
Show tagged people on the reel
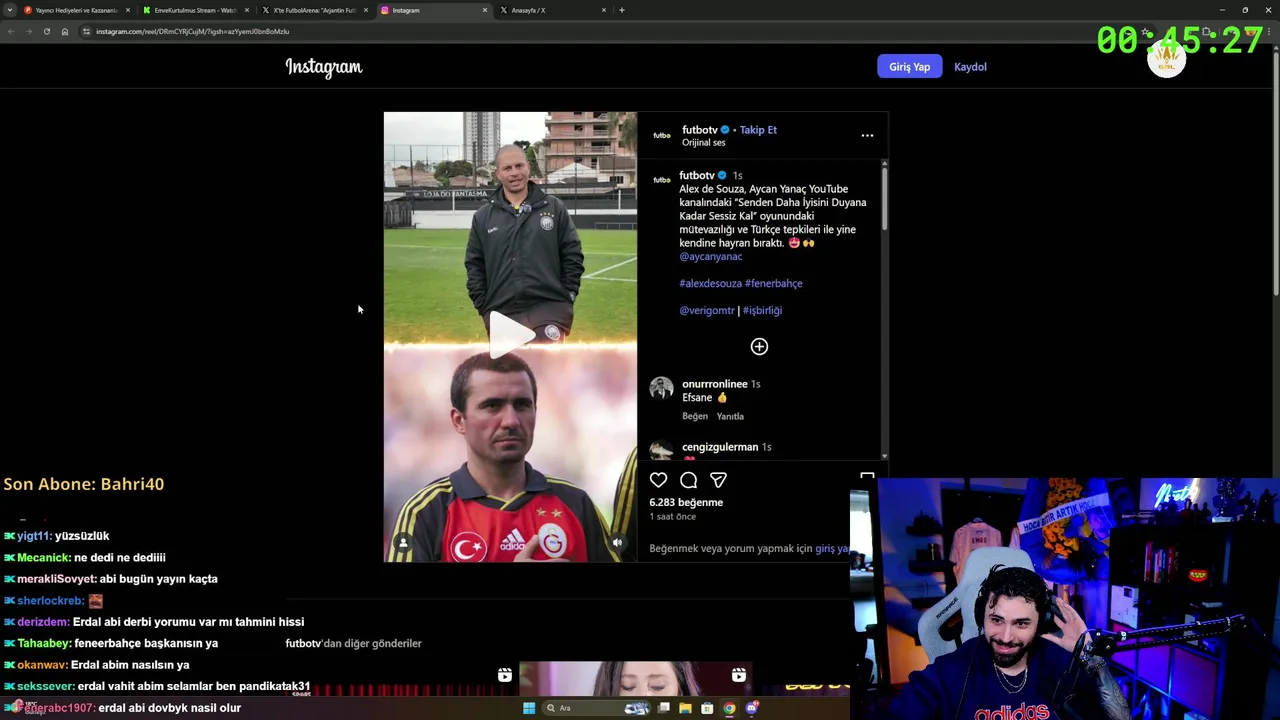(403, 543)
